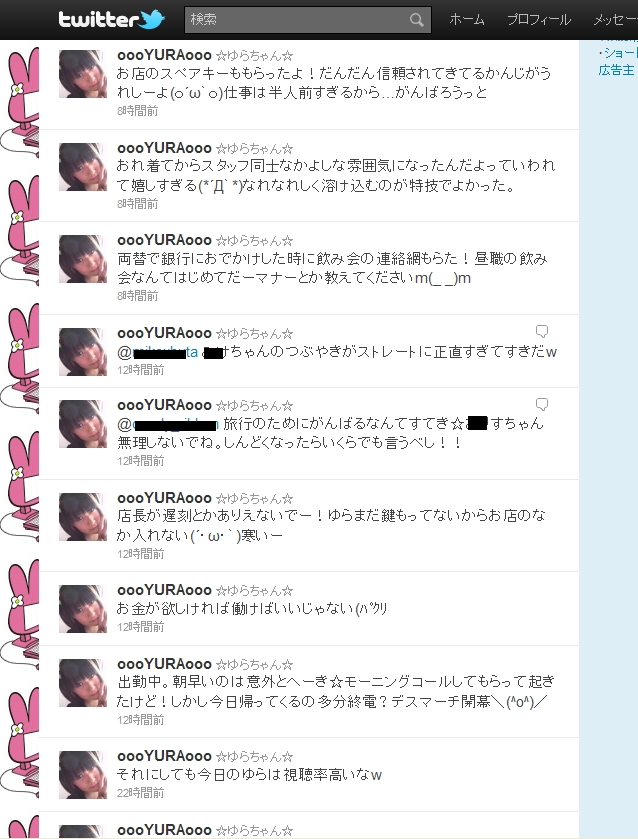Click reply bubble icon on つぶやき tweet
This screenshot has height=839, width=638.
point(542,331)
